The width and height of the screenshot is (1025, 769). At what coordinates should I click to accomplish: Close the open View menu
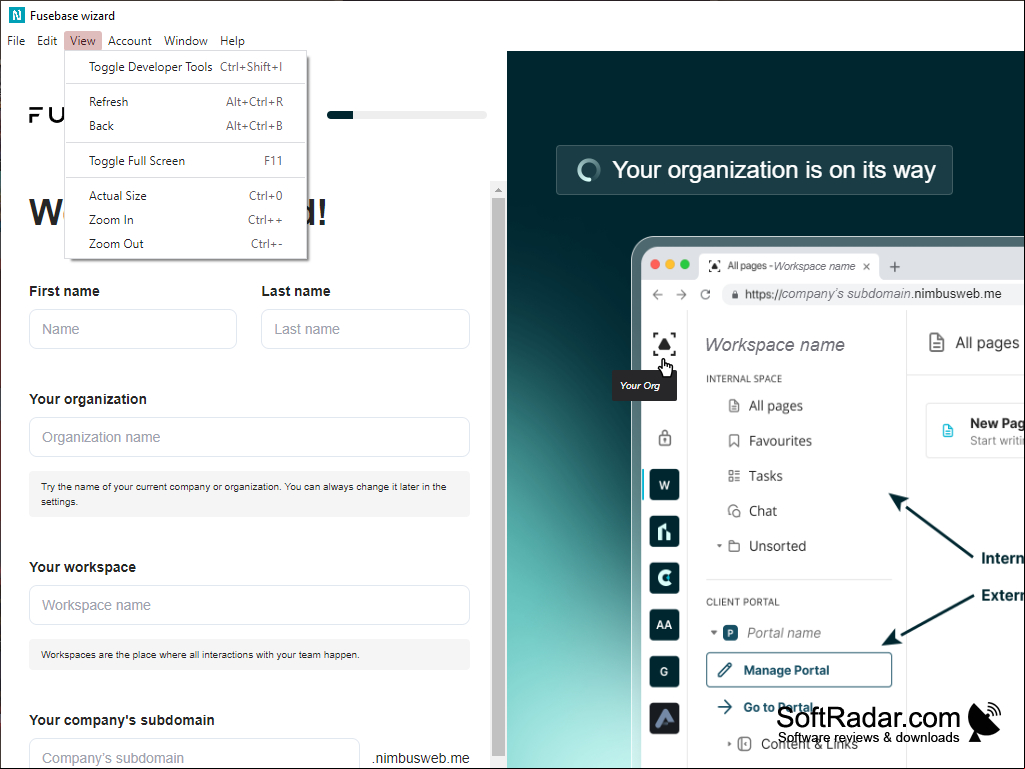82,41
